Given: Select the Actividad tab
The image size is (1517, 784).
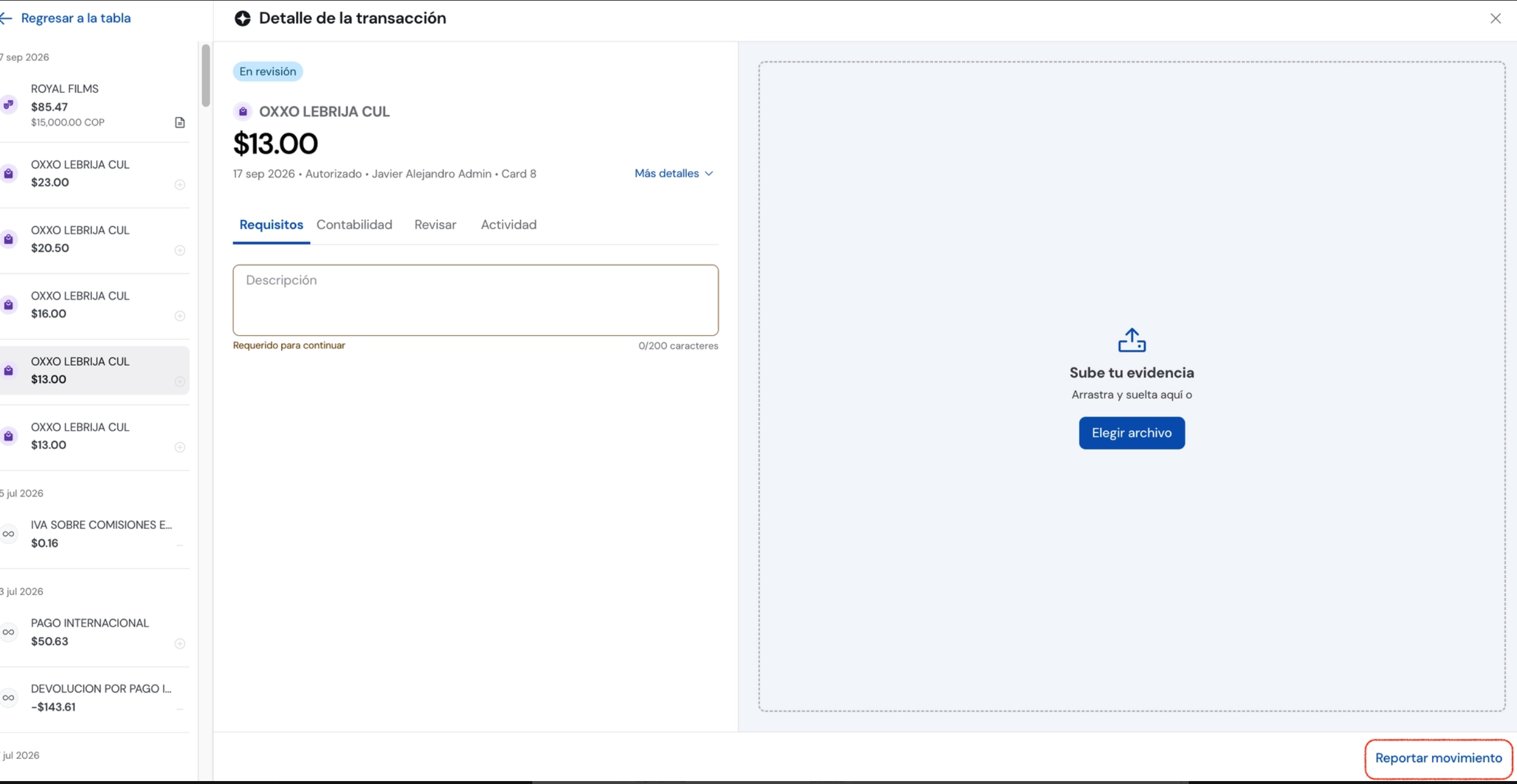Looking at the screenshot, I should (x=509, y=225).
